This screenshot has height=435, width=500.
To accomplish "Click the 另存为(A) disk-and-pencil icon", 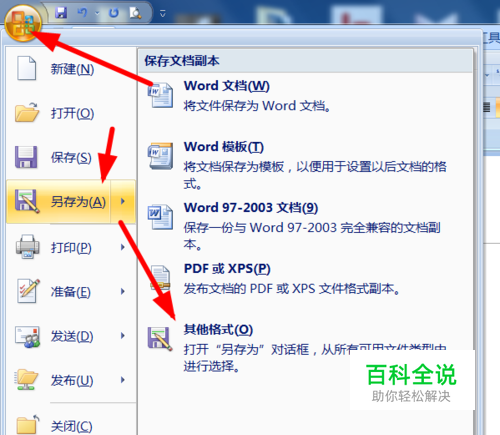I will (27, 201).
